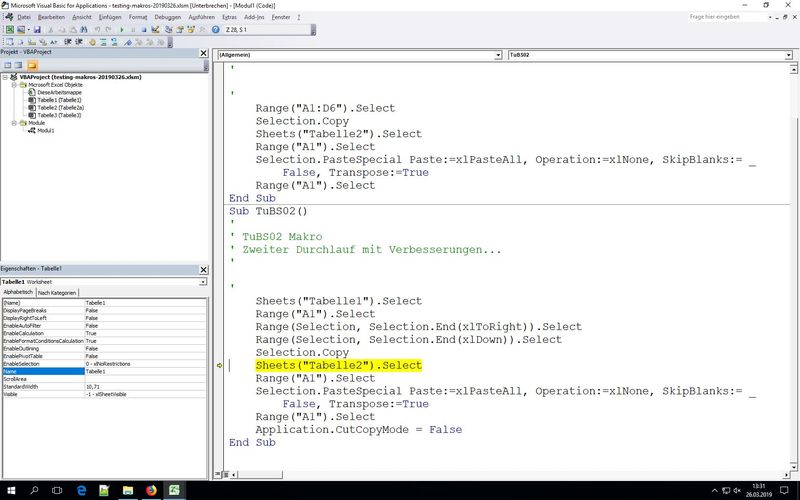Click the View Code icon in Project panel
800x500 pixels.
(x=8, y=64)
